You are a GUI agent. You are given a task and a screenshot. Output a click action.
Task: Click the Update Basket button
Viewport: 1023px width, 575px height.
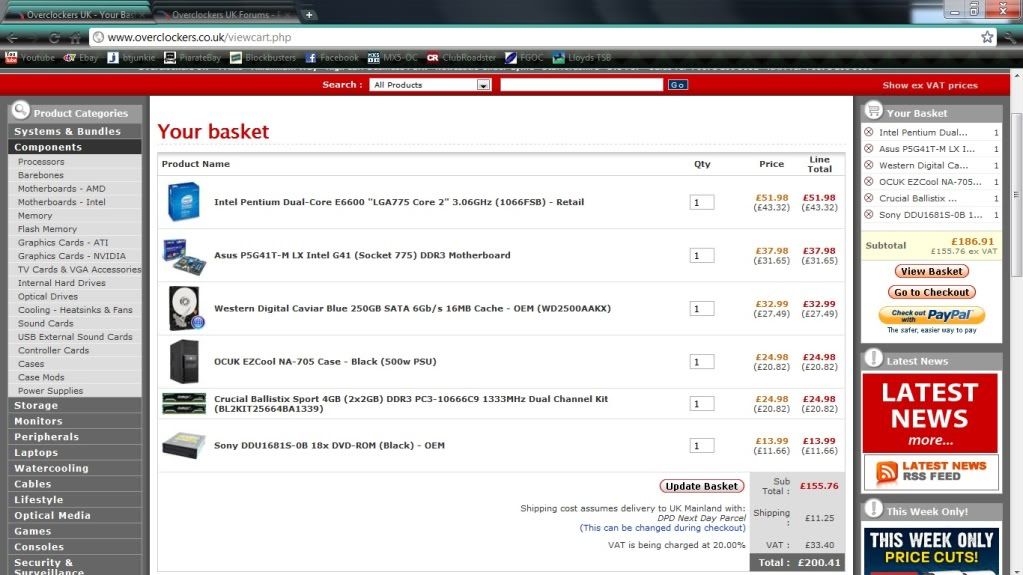(701, 486)
